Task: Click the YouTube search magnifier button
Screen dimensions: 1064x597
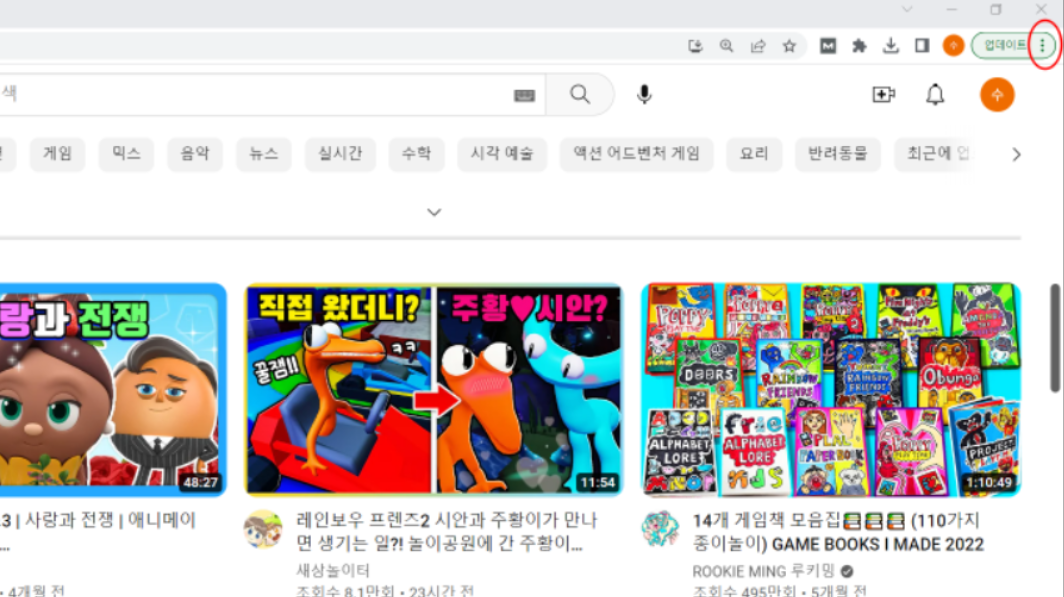Action: 580,94
